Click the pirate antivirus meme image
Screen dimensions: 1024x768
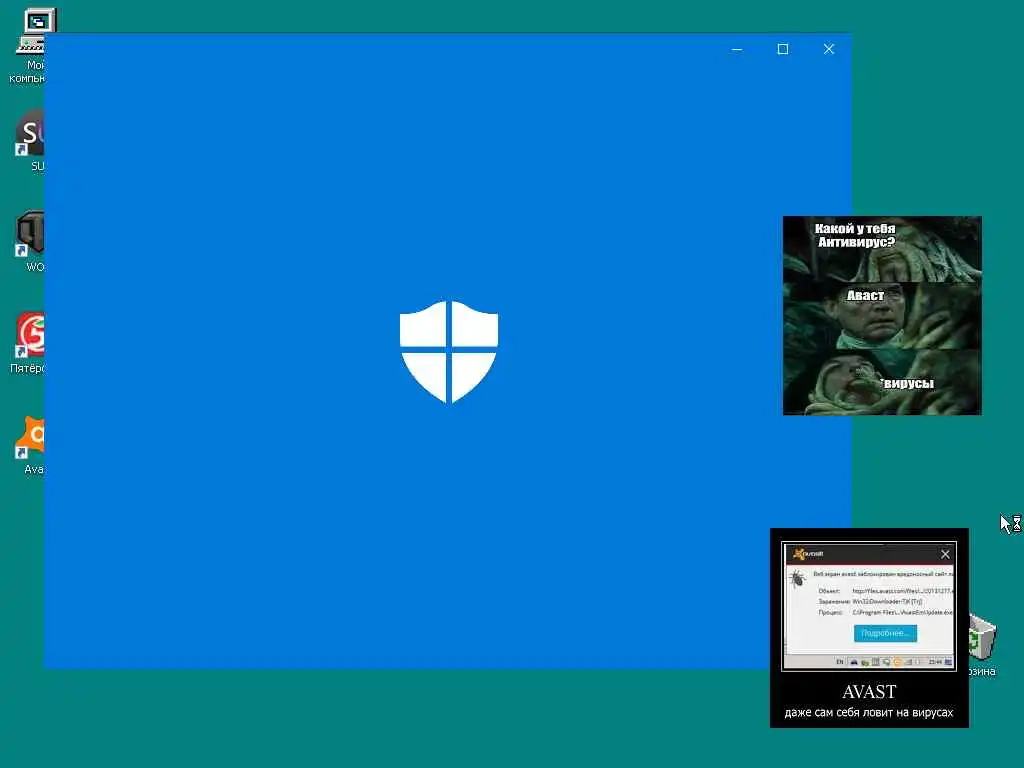point(882,315)
